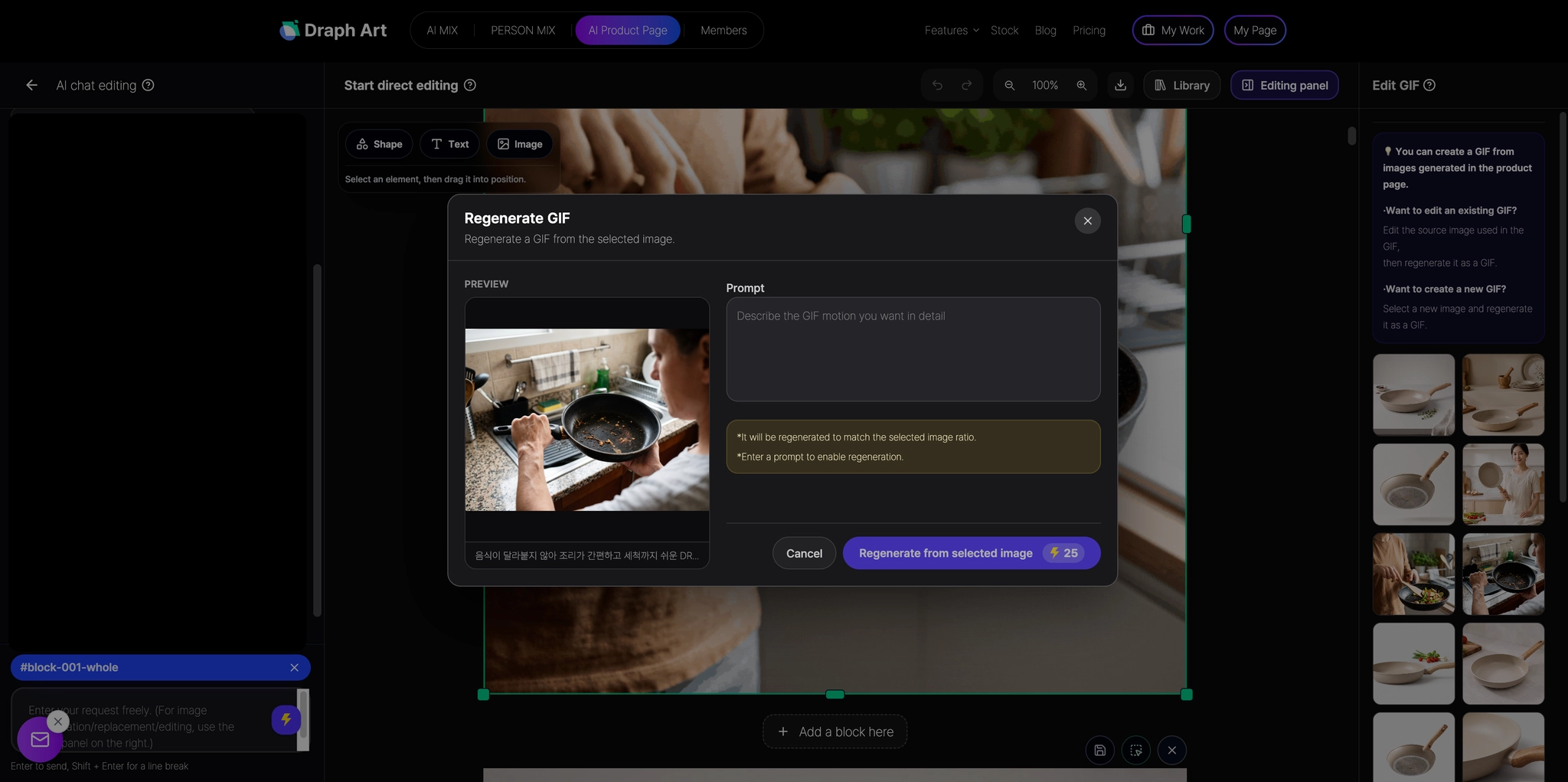Viewport: 1568px width, 782px height.
Task: Select first thumbnail with beige pan and herbs
Action: click(1413, 394)
